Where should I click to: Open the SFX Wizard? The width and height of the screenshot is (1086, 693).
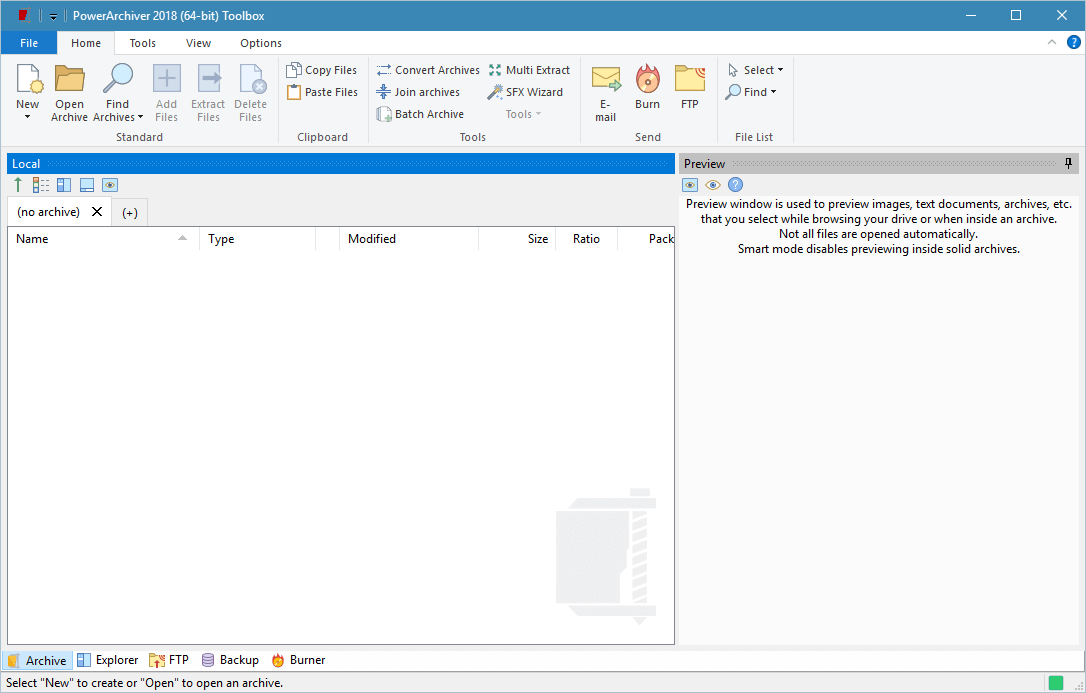pyautogui.click(x=526, y=92)
